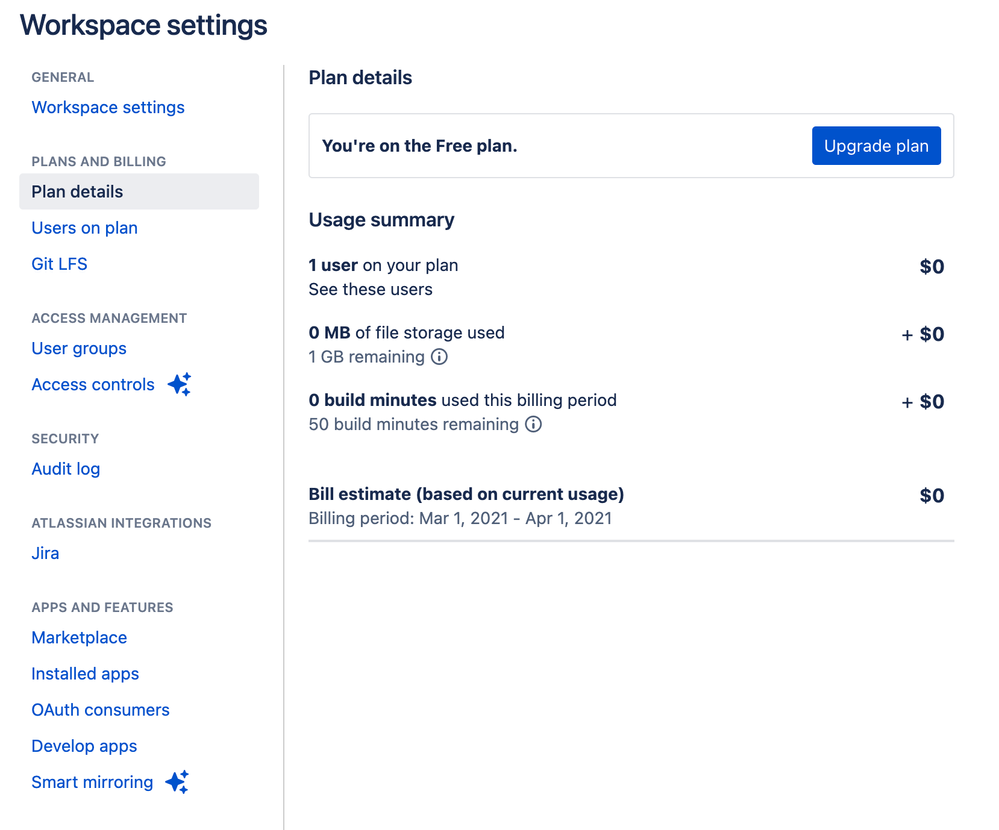The height and width of the screenshot is (830, 999).
Task: Open the Jira integration settings
Action: [45, 553]
